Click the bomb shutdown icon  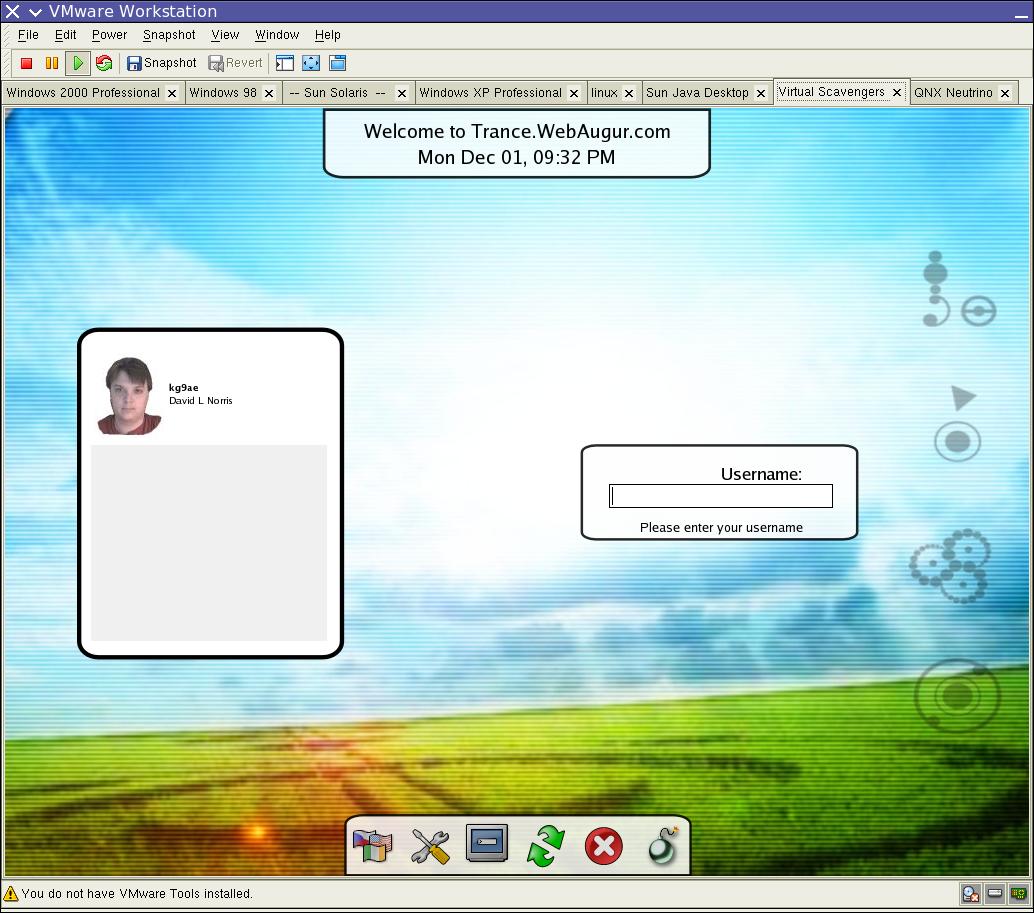click(x=663, y=846)
